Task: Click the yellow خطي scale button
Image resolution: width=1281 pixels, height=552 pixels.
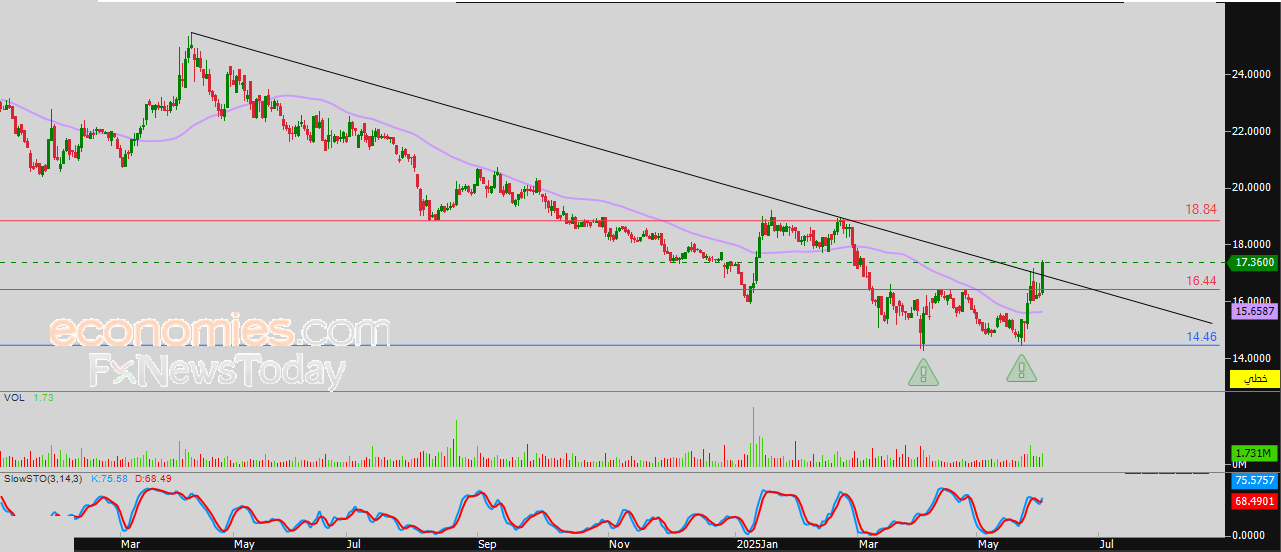Action: (1253, 379)
